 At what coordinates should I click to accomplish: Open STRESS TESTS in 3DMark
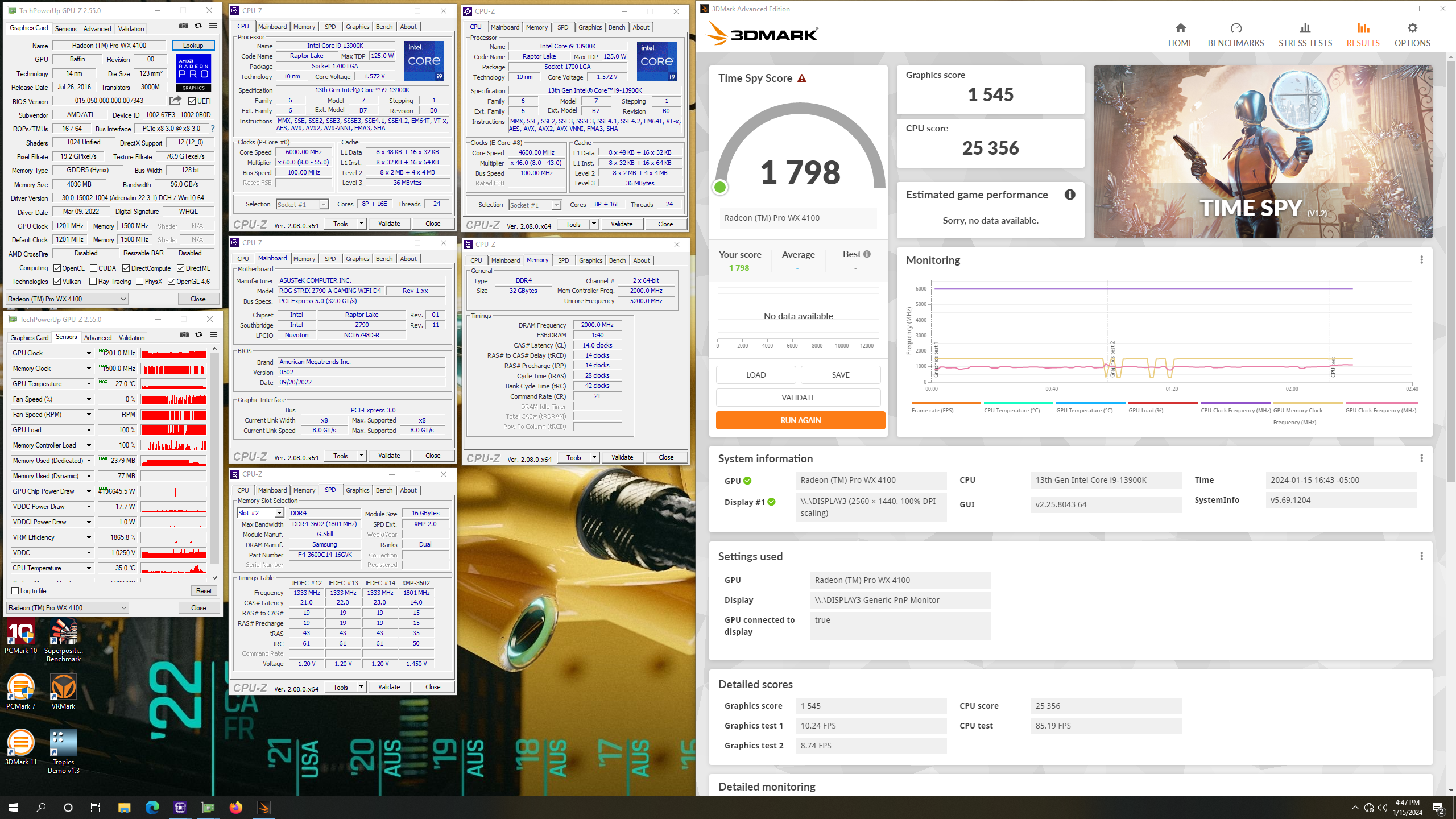[x=1305, y=35]
